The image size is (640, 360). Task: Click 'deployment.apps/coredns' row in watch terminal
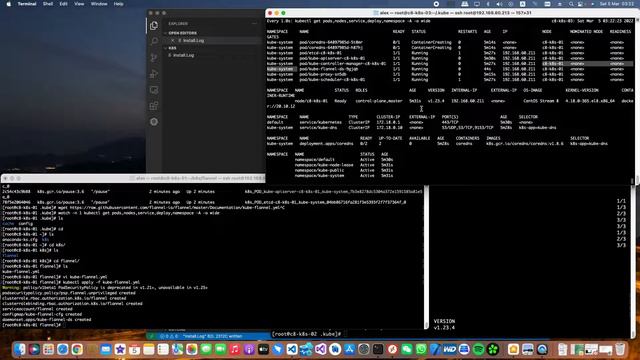tap(437, 144)
